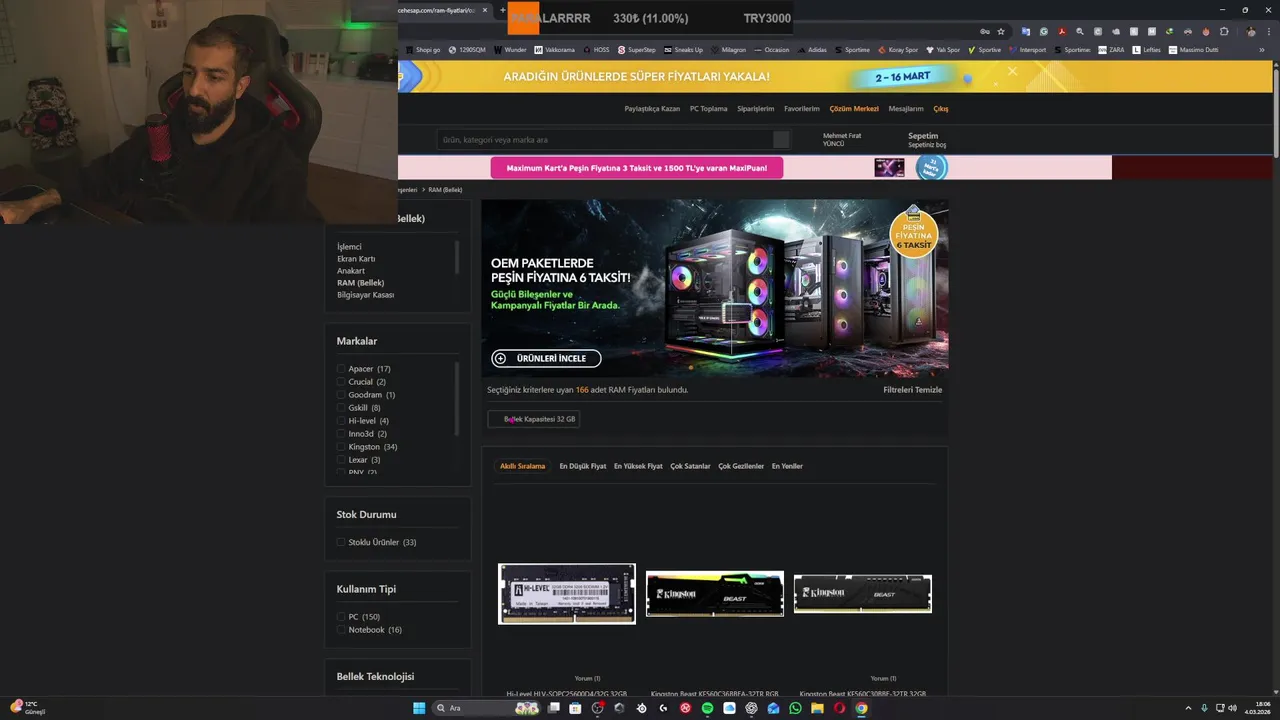Check the Gskill brand filter
Viewport: 1280px width, 720px height.
click(x=341, y=408)
